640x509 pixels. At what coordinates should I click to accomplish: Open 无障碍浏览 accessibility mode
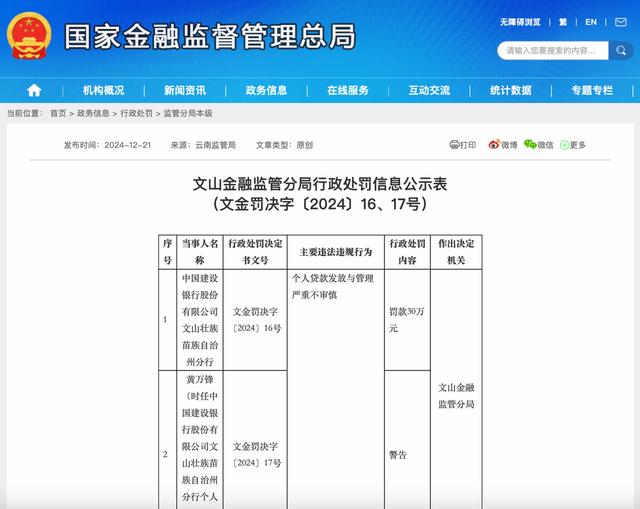[520, 22]
